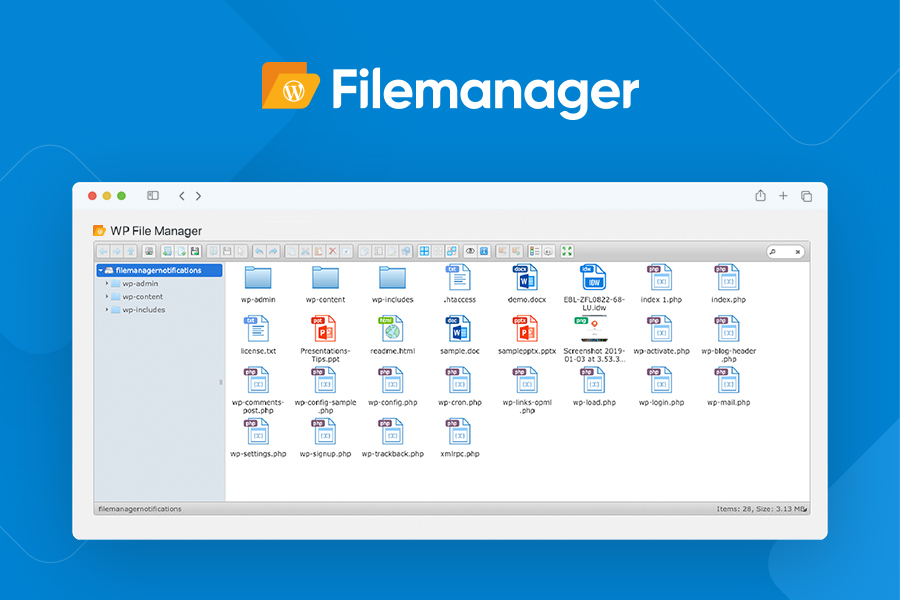Collapse the filemanagernotifications root folder
Viewport: 900px width, 600px height.
[x=100, y=270]
